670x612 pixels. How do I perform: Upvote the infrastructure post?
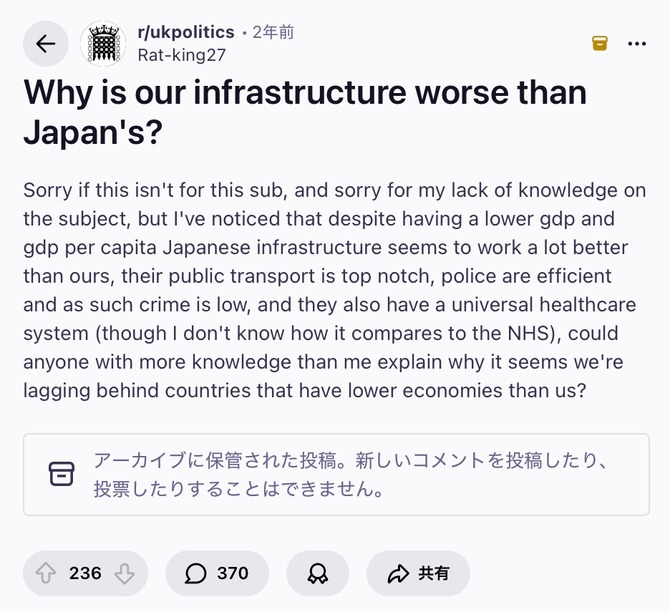(46, 573)
